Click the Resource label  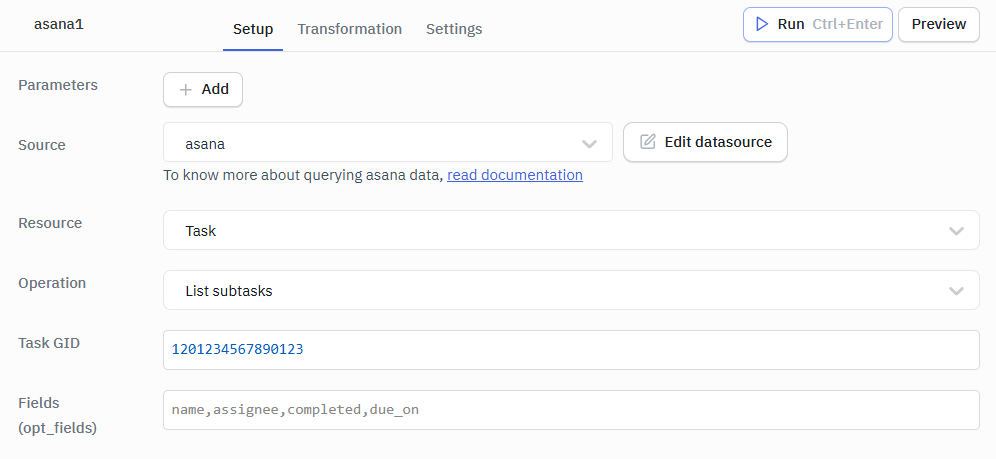pos(50,223)
